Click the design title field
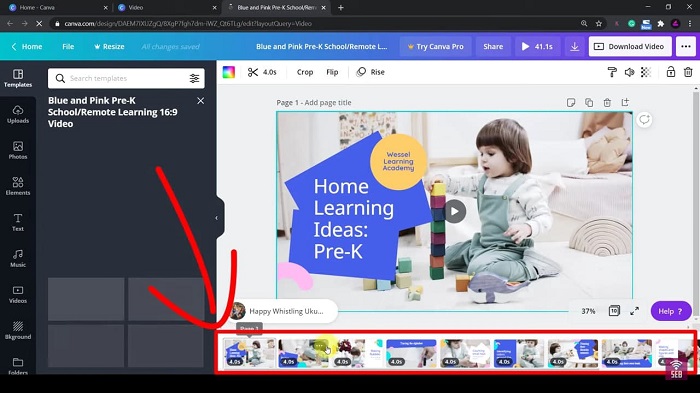Image resolution: width=700 pixels, height=393 pixels. (321, 46)
